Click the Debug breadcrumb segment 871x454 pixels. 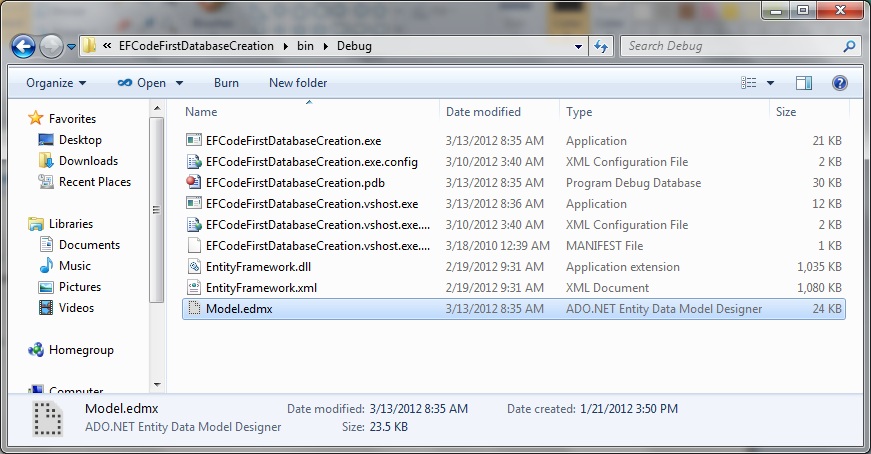point(354,46)
